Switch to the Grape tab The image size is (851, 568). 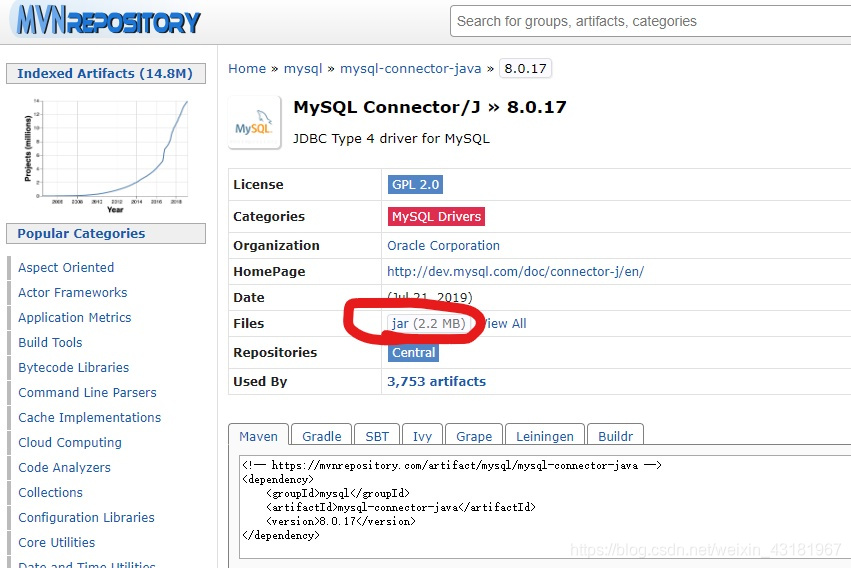click(x=474, y=436)
